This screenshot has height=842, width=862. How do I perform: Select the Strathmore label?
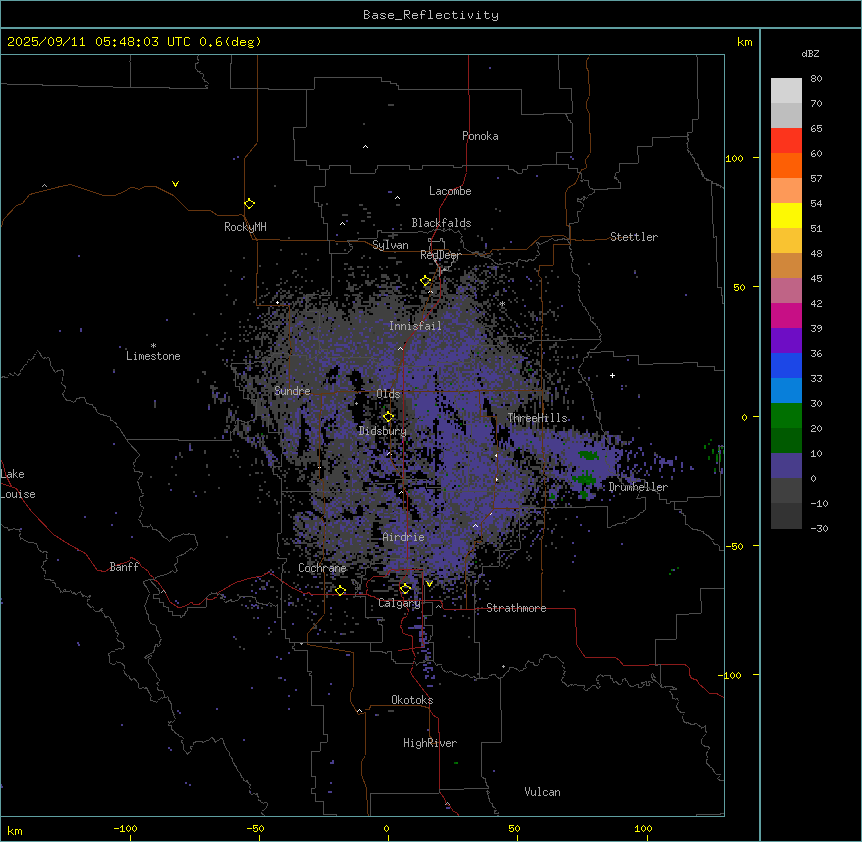click(516, 608)
